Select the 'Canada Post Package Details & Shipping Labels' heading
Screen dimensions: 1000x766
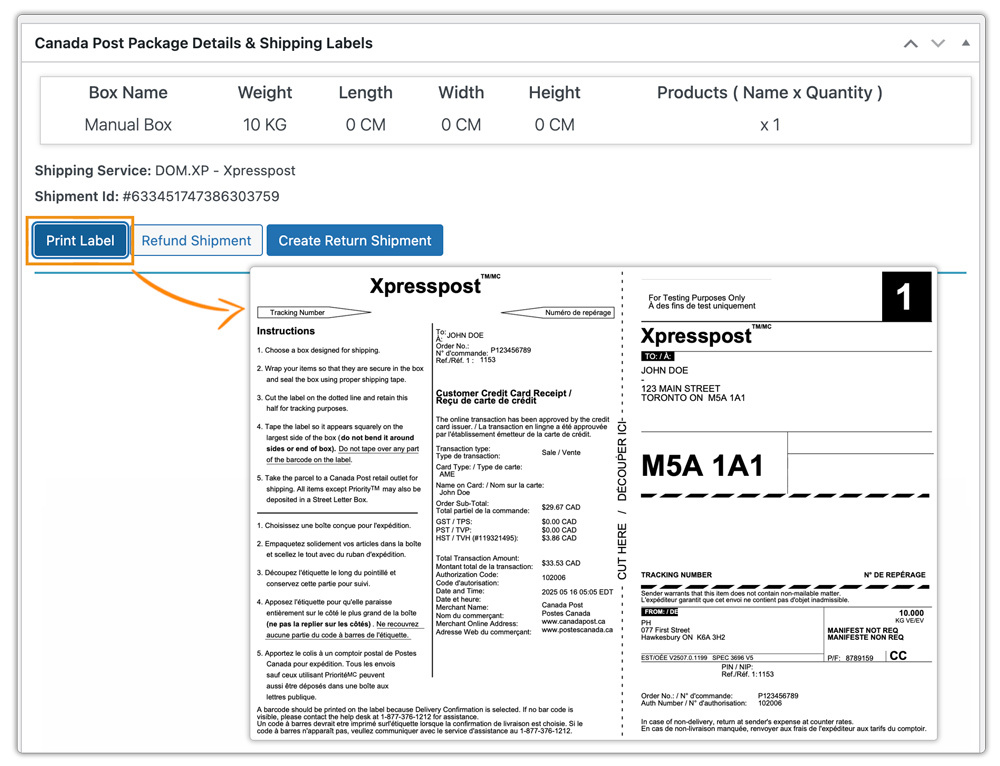pyautogui.click(x=203, y=43)
